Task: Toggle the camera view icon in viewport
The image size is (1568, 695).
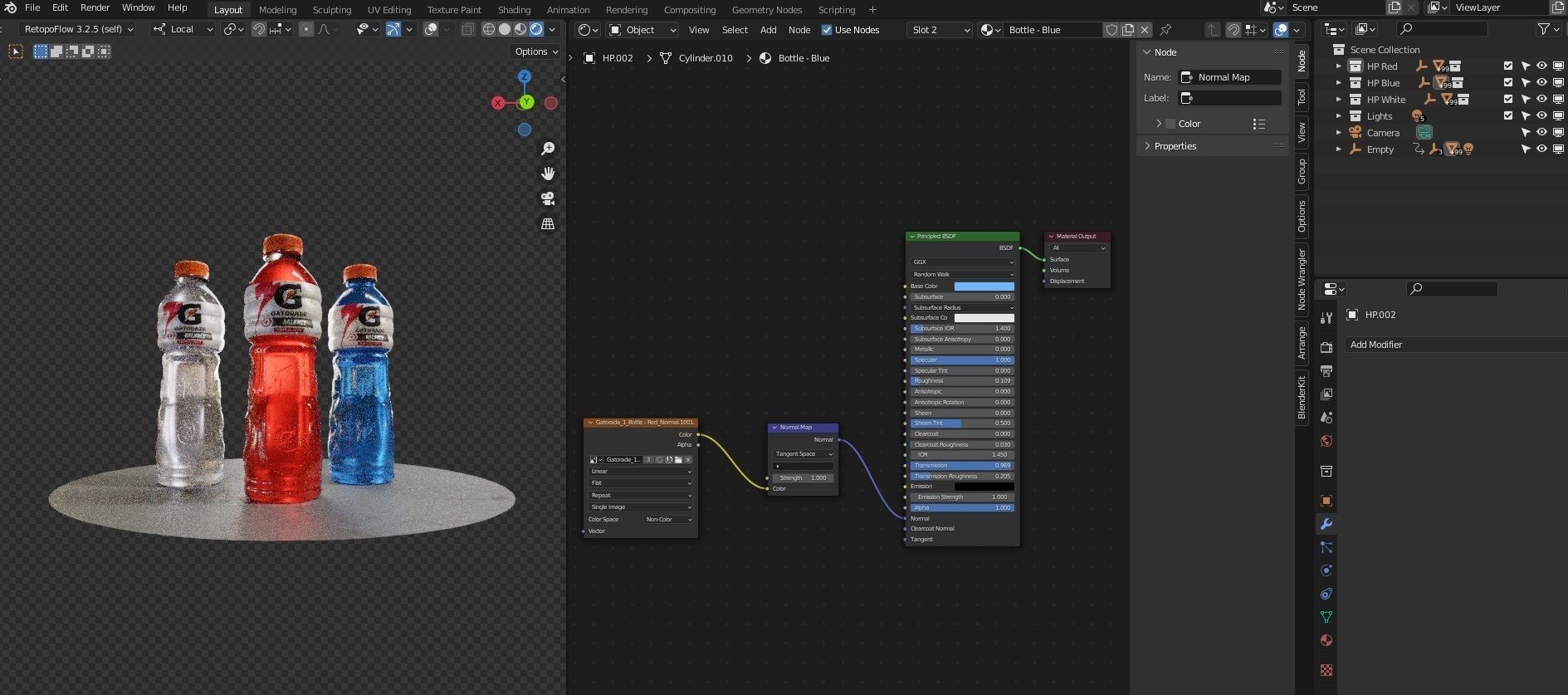Action: pyautogui.click(x=548, y=198)
